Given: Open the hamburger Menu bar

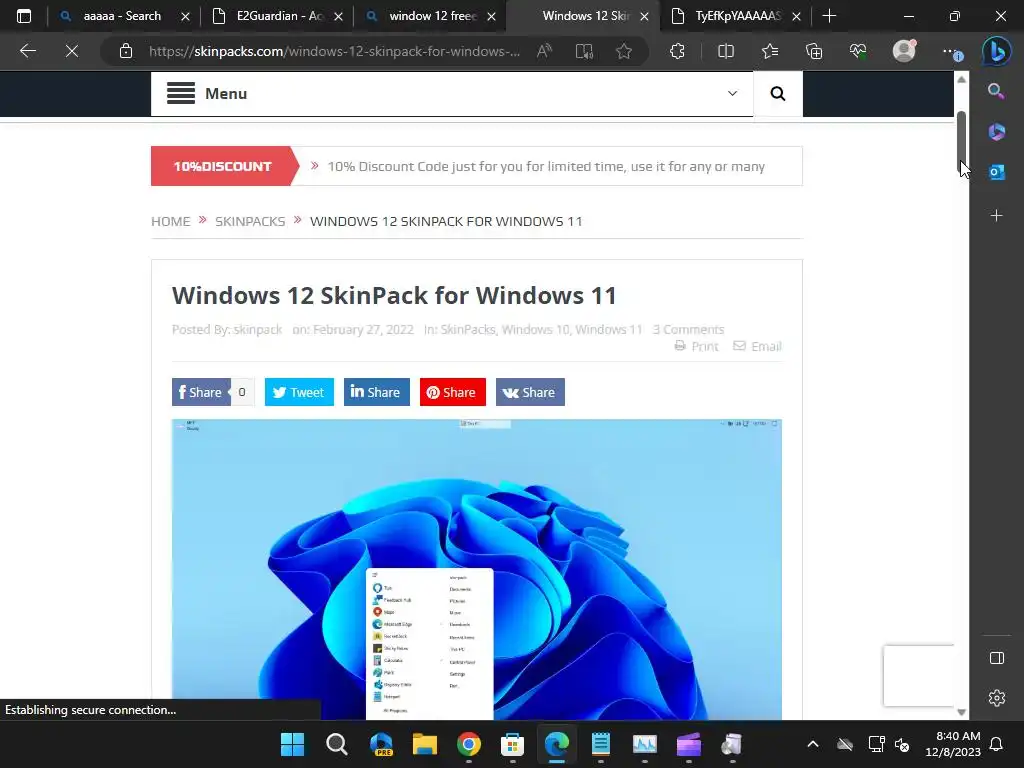Looking at the screenshot, I should (x=452, y=93).
